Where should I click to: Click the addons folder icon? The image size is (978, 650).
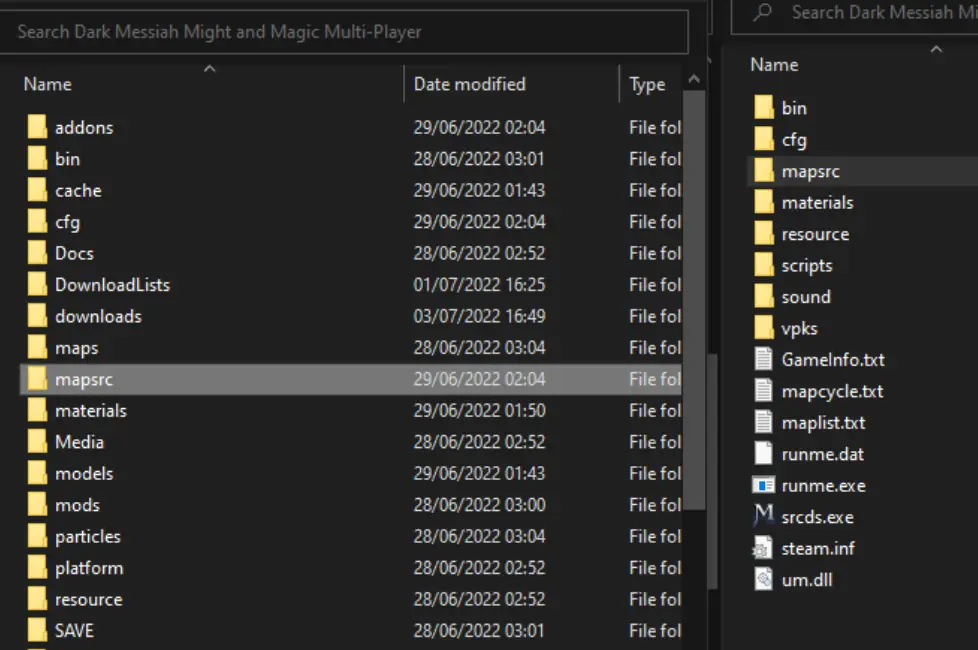(37, 127)
